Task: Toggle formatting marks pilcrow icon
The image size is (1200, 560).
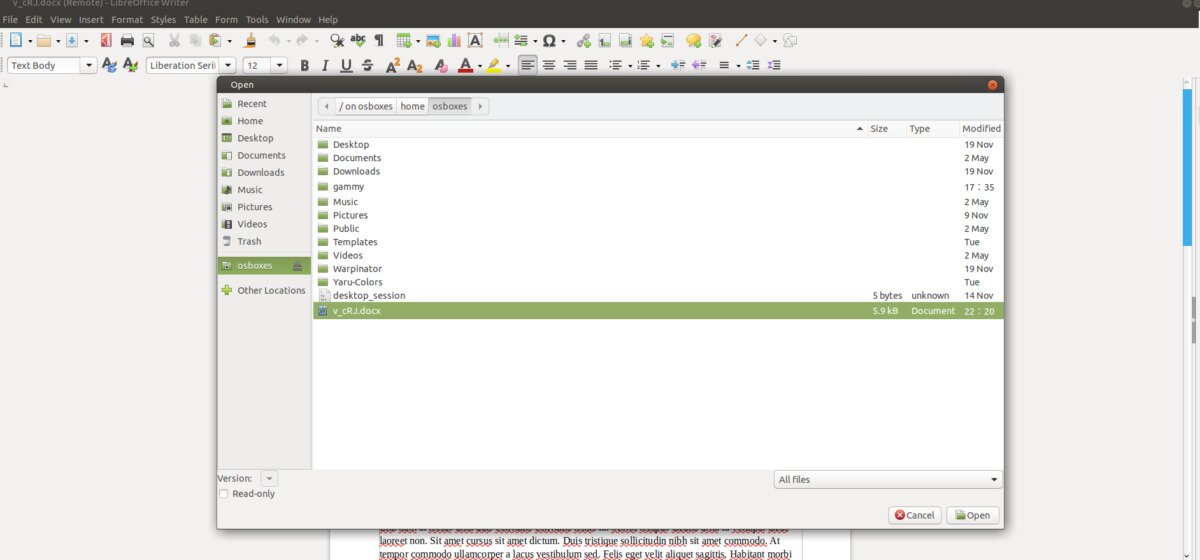Action: [x=379, y=41]
